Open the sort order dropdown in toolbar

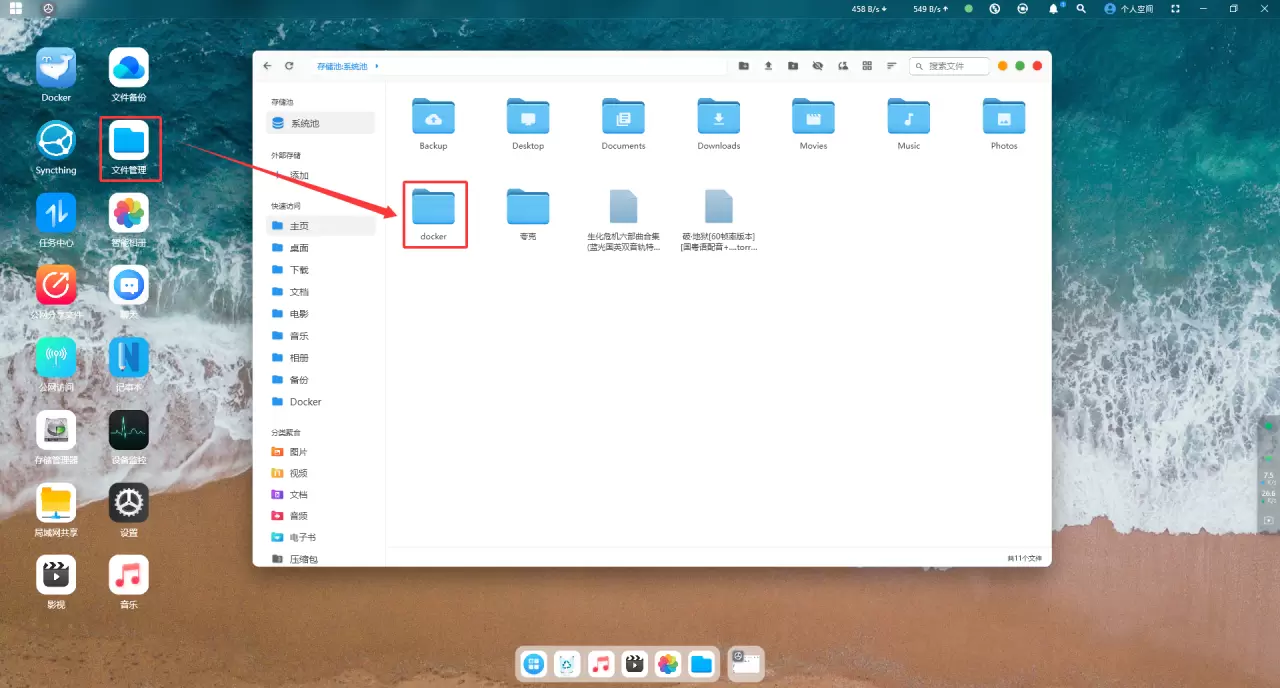coord(890,66)
